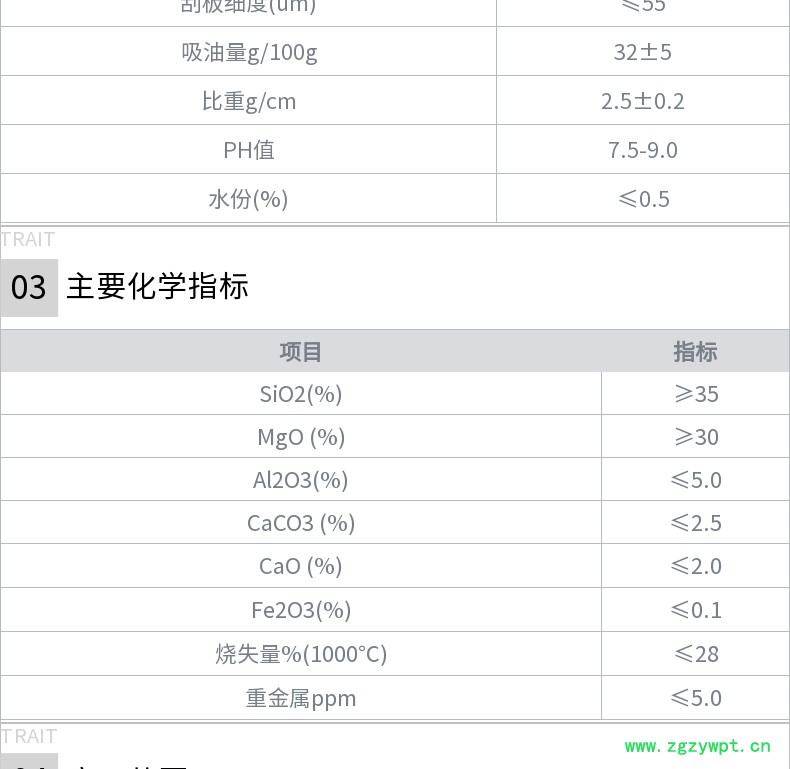
Task: Select the SiO2(%) row label
Action: pos(300,394)
